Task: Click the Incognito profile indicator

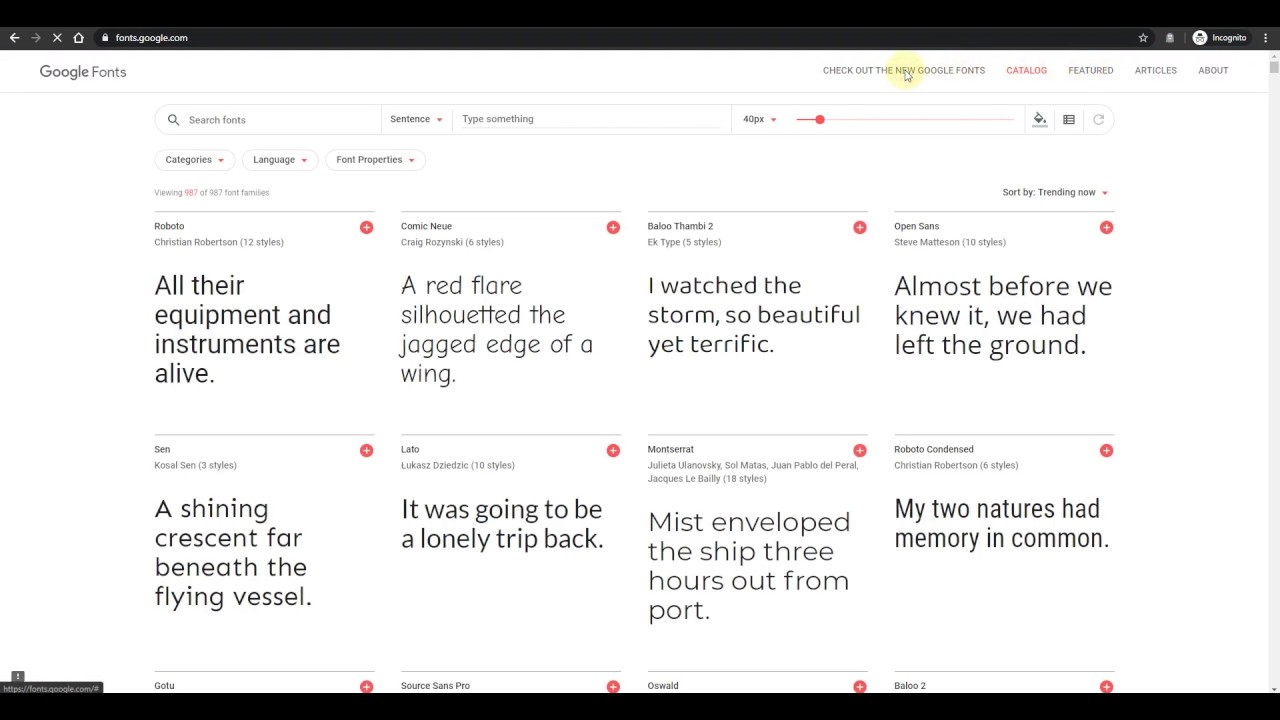Action: [1219, 38]
